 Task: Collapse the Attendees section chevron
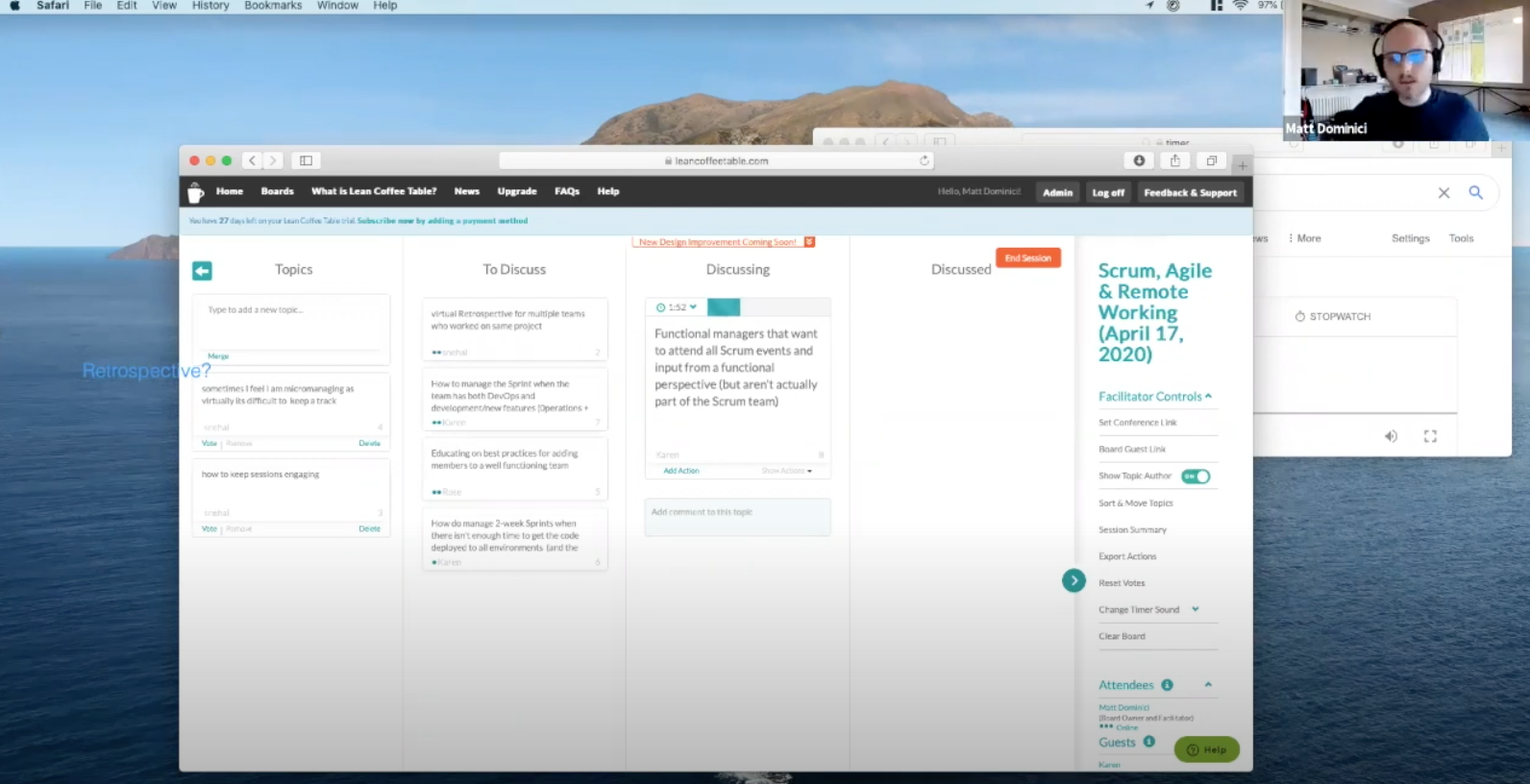[x=1208, y=685]
